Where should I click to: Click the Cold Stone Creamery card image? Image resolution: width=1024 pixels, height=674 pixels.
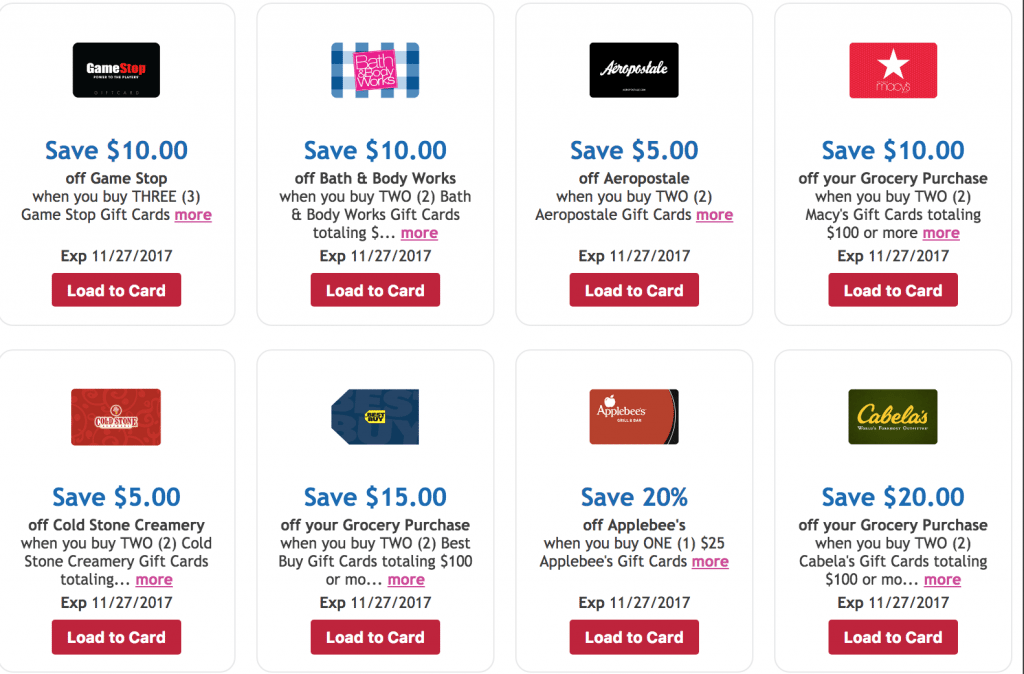[116, 417]
